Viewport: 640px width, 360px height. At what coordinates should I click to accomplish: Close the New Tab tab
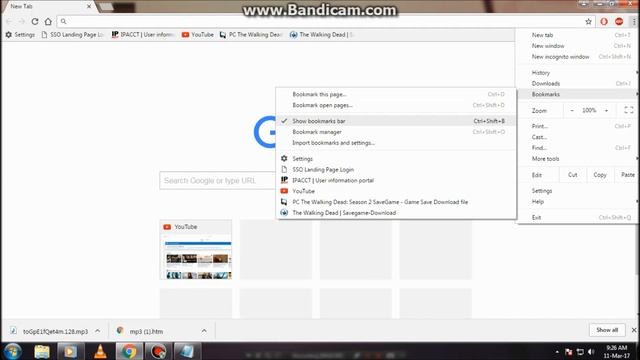coord(89,7)
